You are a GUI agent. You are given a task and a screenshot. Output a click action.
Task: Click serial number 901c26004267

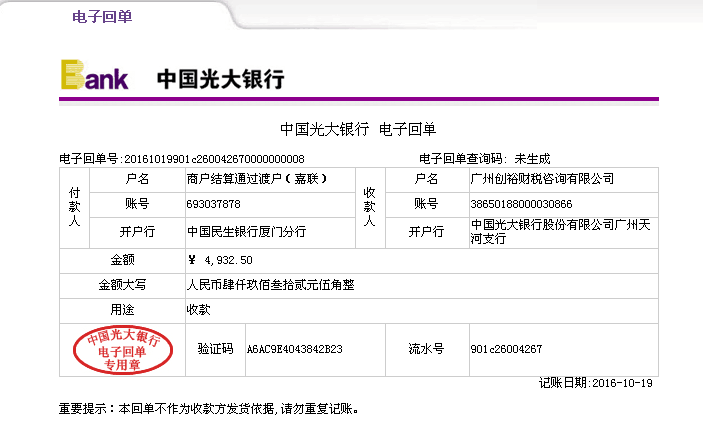506,350
